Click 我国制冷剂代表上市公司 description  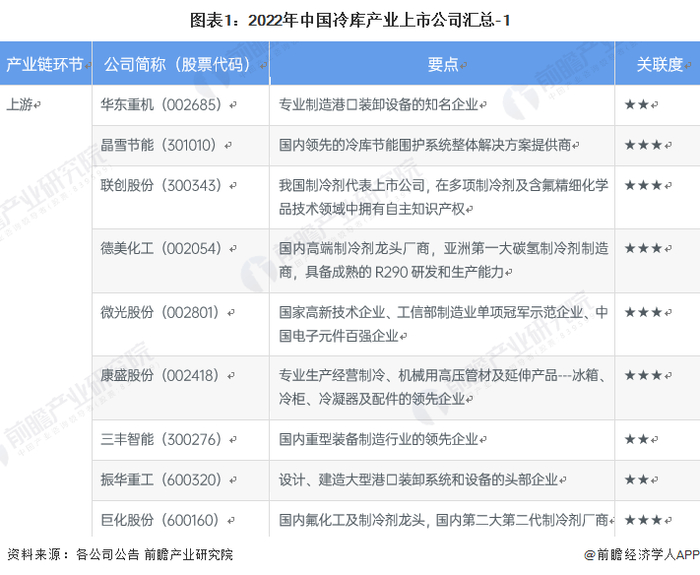[x=442, y=197]
